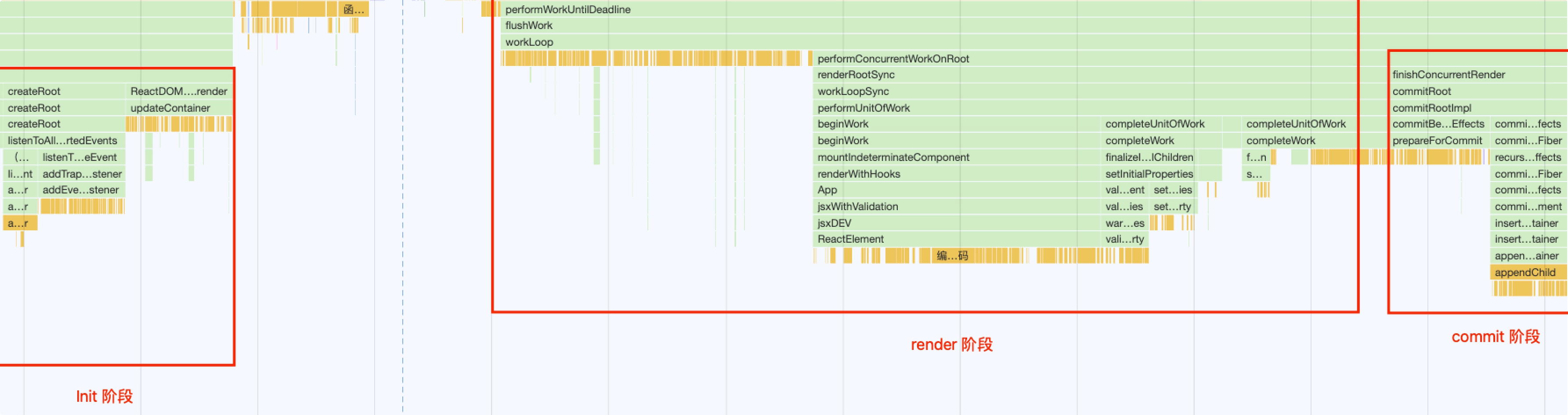The width and height of the screenshot is (1568, 415).
Task: Click the prepareForCommit frame
Action: pos(1437,141)
